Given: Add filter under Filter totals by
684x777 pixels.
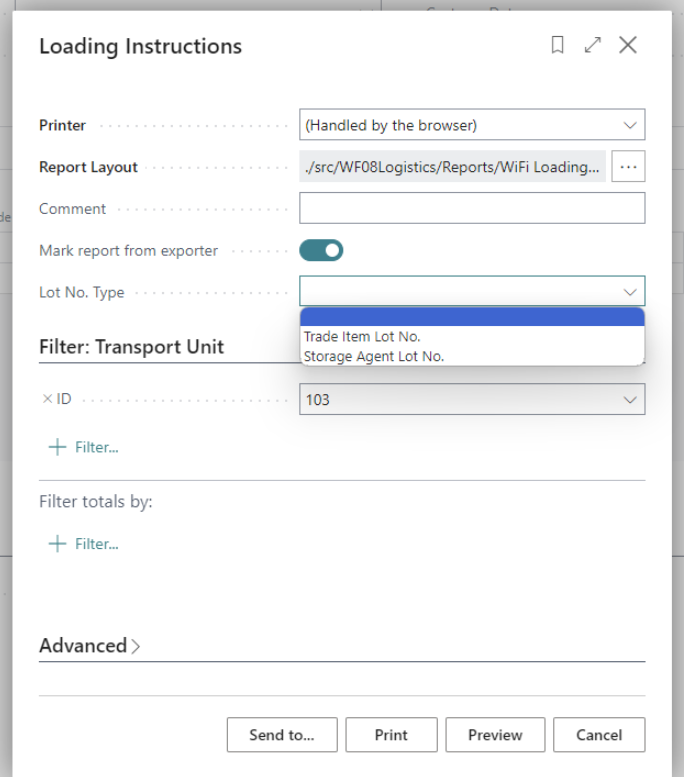Looking at the screenshot, I should click(85, 544).
